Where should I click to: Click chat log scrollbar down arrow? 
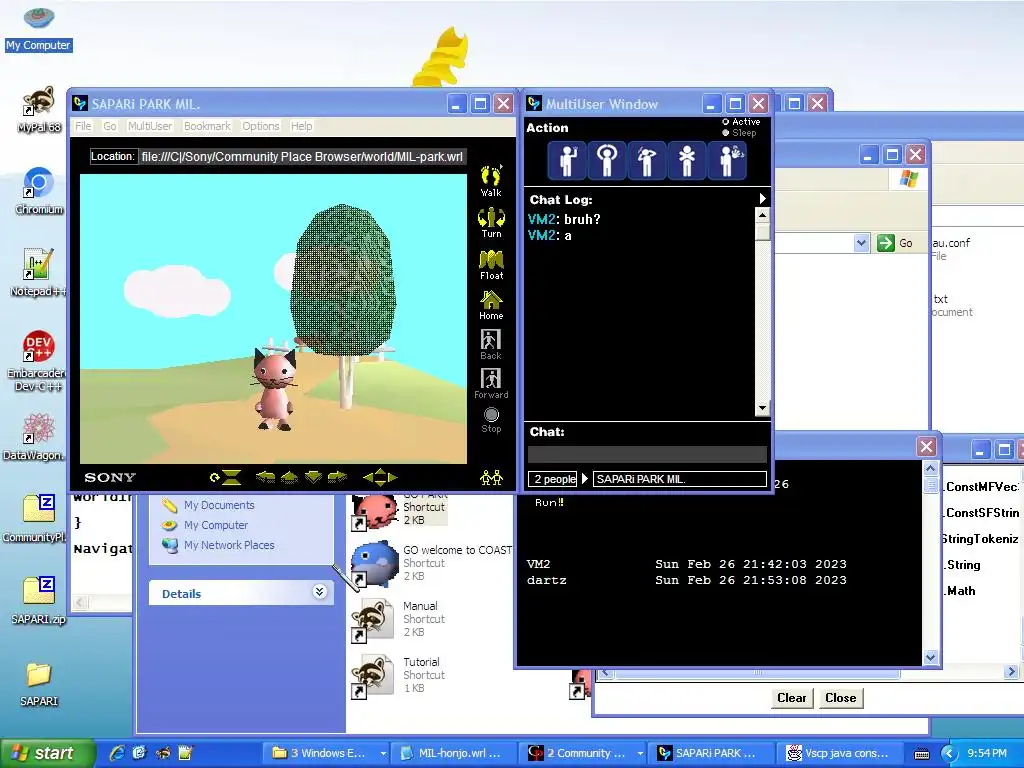(762, 409)
